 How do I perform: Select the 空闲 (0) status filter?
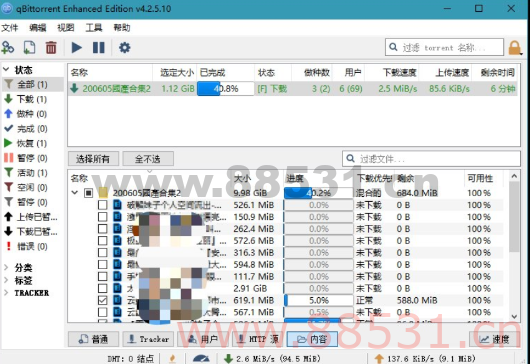pyautogui.click(x=32, y=188)
